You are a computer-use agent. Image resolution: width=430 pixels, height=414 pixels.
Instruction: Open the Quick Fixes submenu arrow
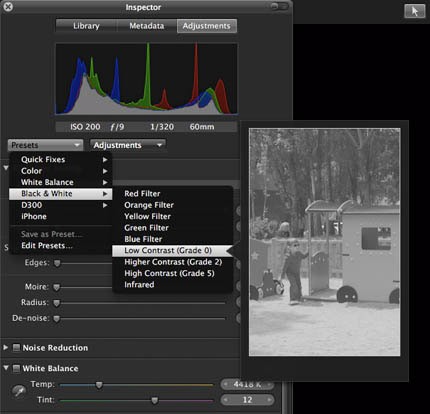tap(105, 160)
